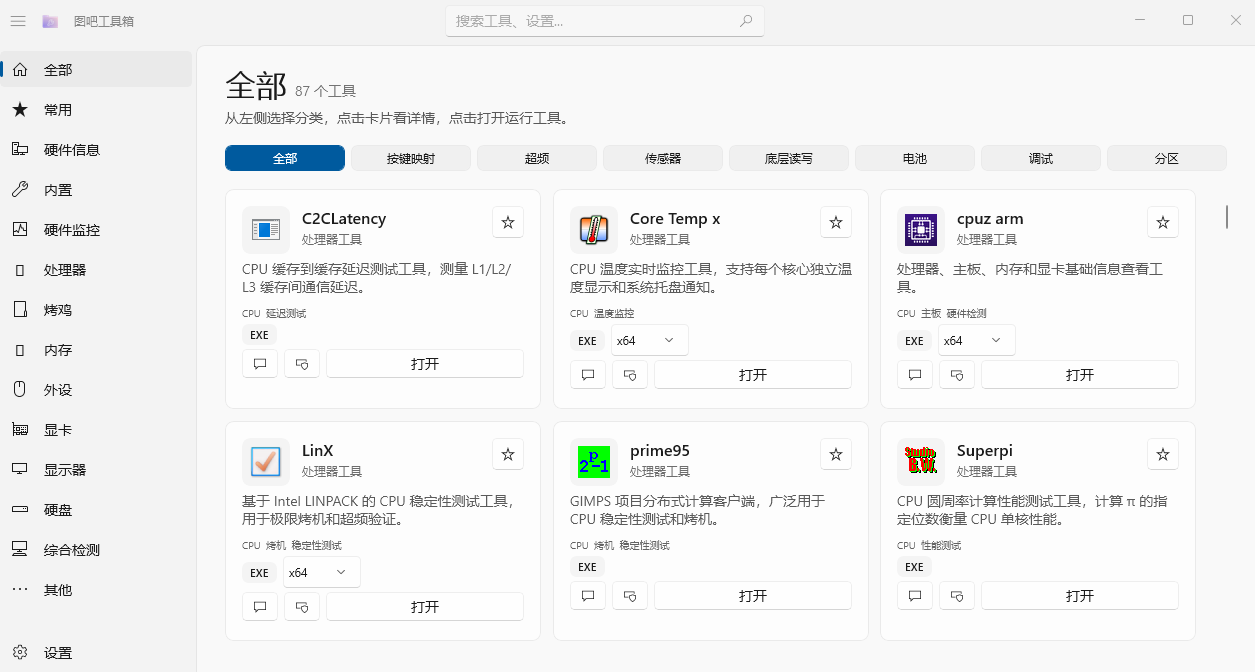Click icon button left of 打开 on LinX
The height and width of the screenshot is (672, 1255).
coord(302,607)
